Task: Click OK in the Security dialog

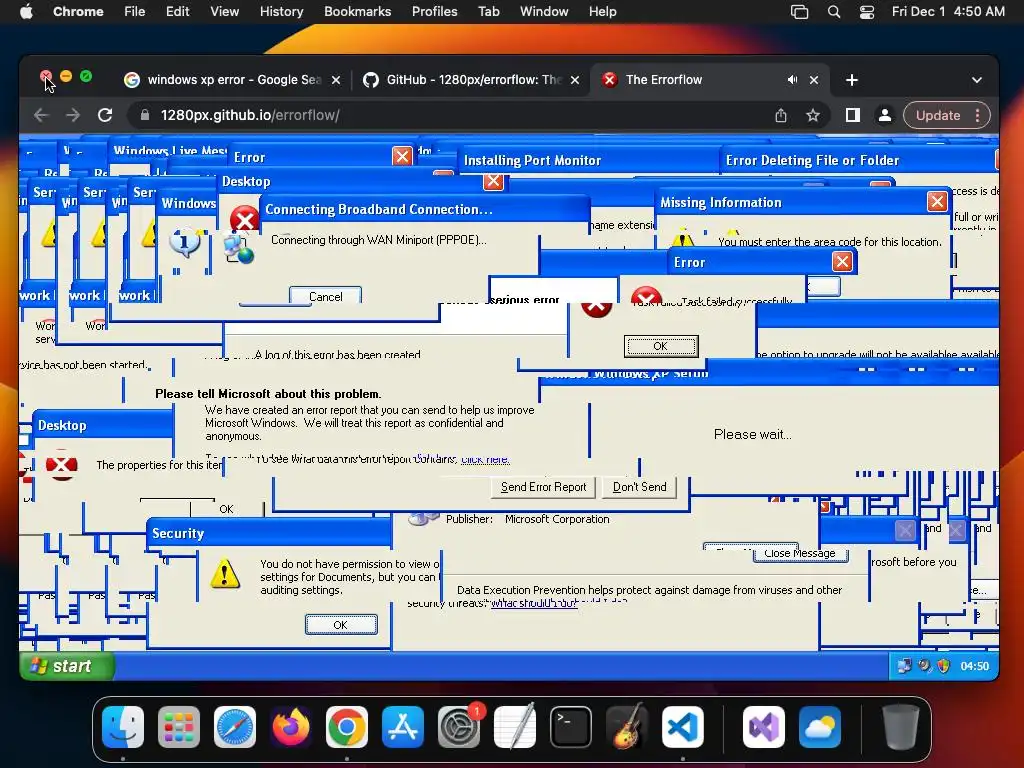Action: click(x=341, y=625)
